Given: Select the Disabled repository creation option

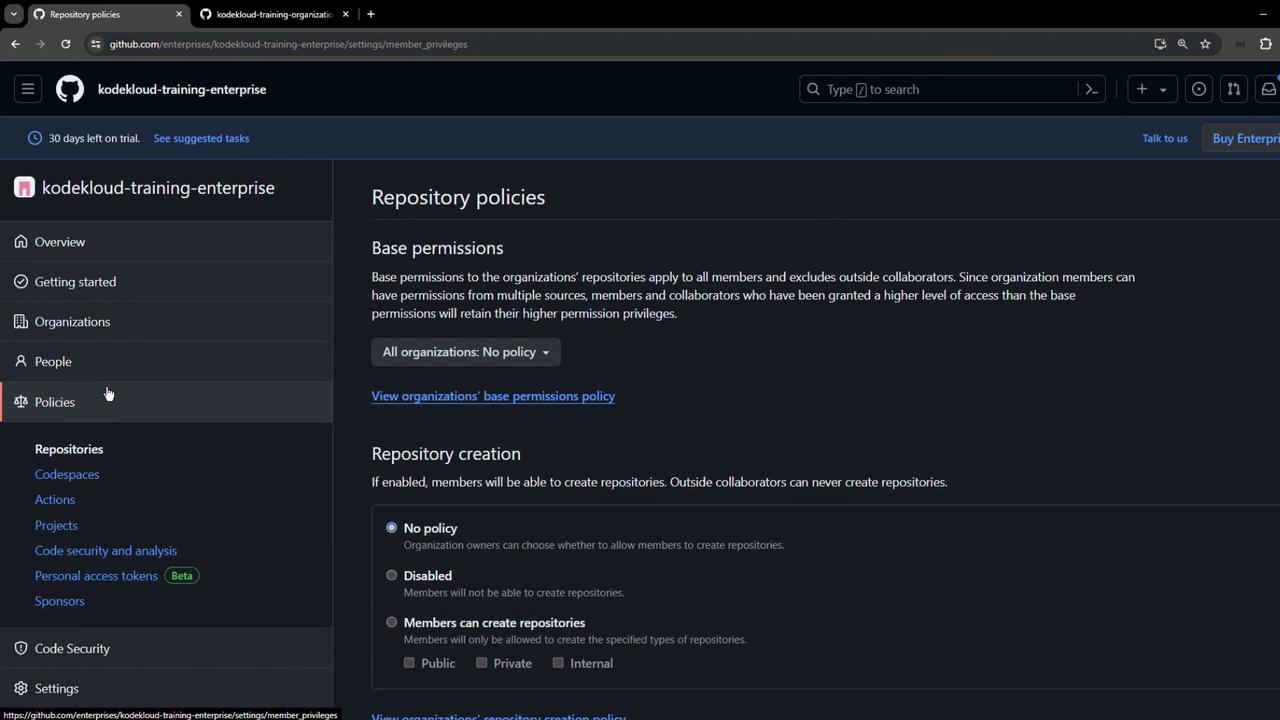Looking at the screenshot, I should (392, 575).
